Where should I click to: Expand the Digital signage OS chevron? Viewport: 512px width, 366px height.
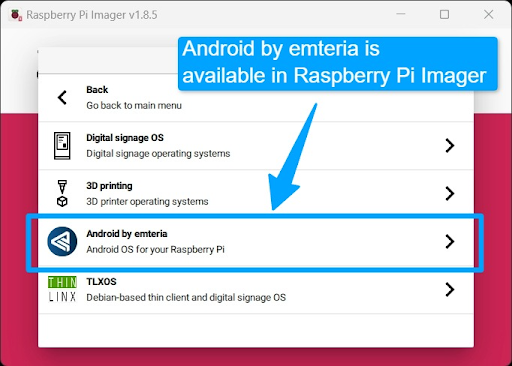[450, 146]
